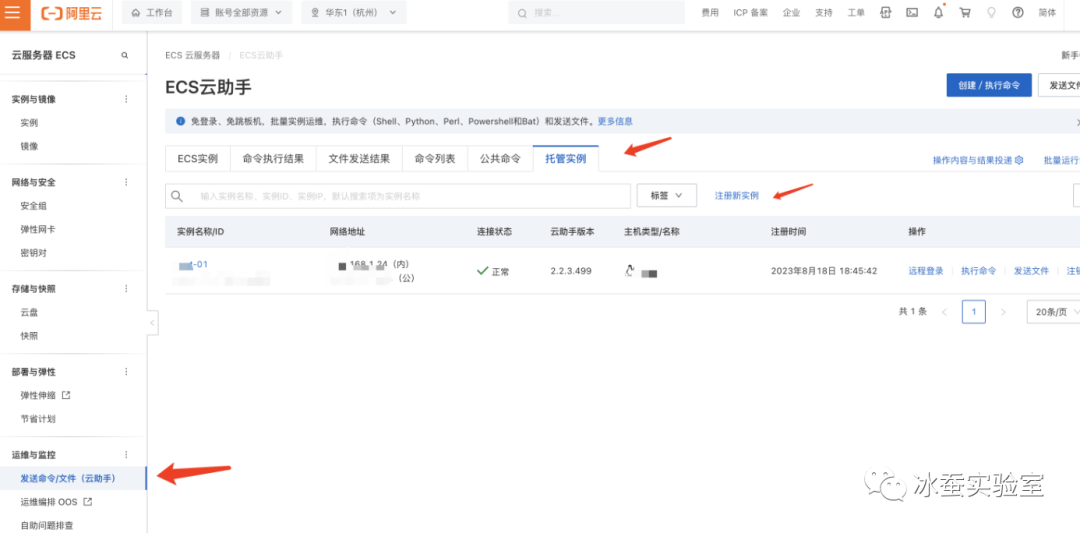
Task: Open 弹性网卡 in sidebar
Action: (38, 229)
